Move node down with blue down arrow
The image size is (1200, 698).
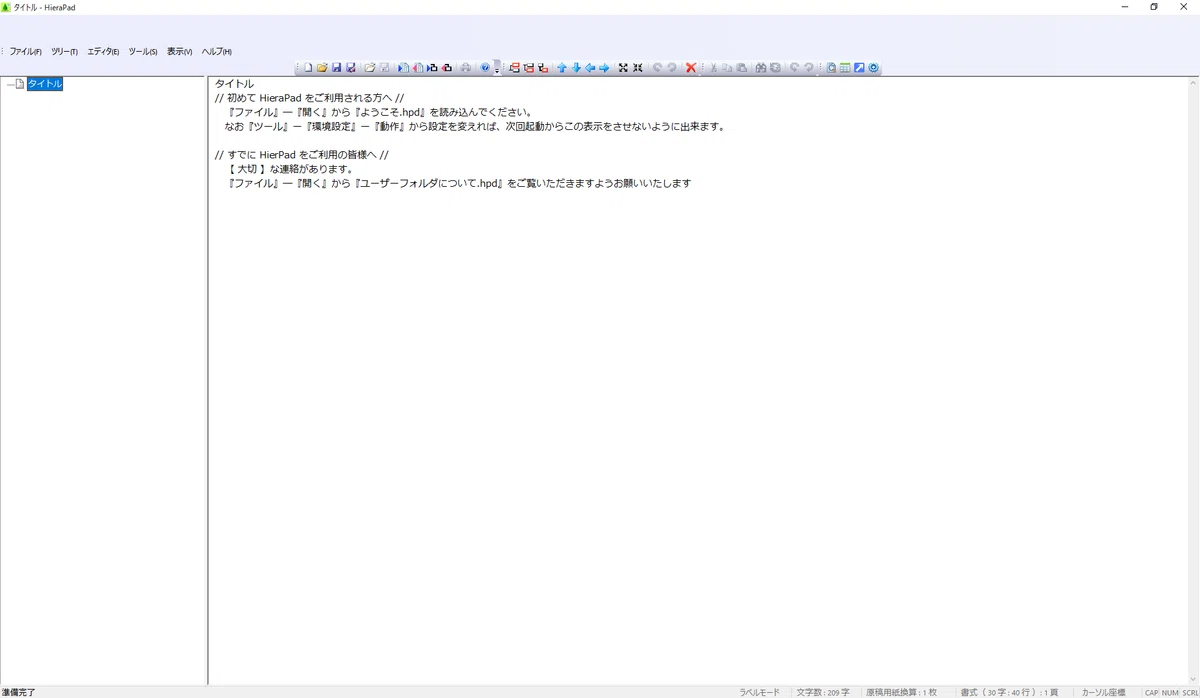pos(576,68)
